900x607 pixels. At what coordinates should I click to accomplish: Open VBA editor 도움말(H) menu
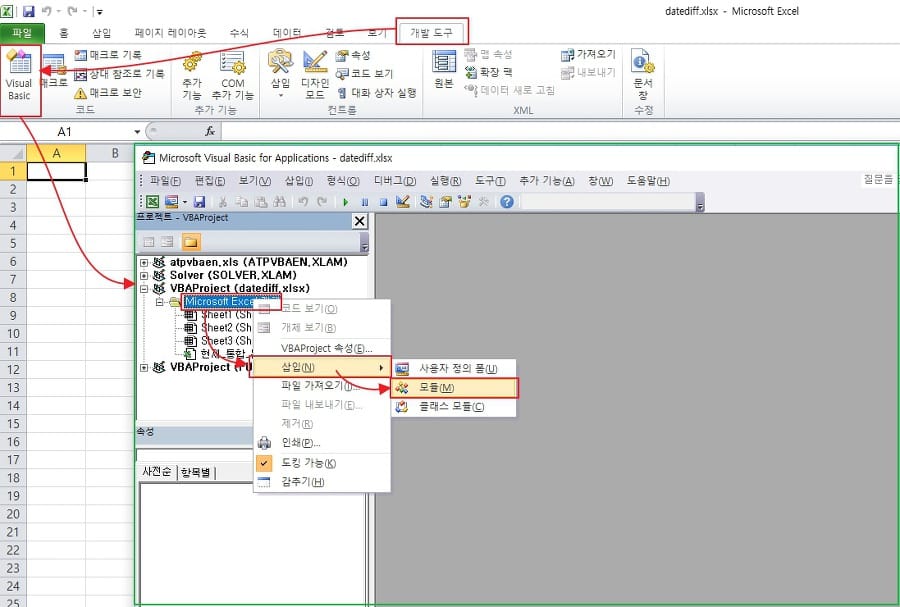pyautogui.click(x=647, y=181)
